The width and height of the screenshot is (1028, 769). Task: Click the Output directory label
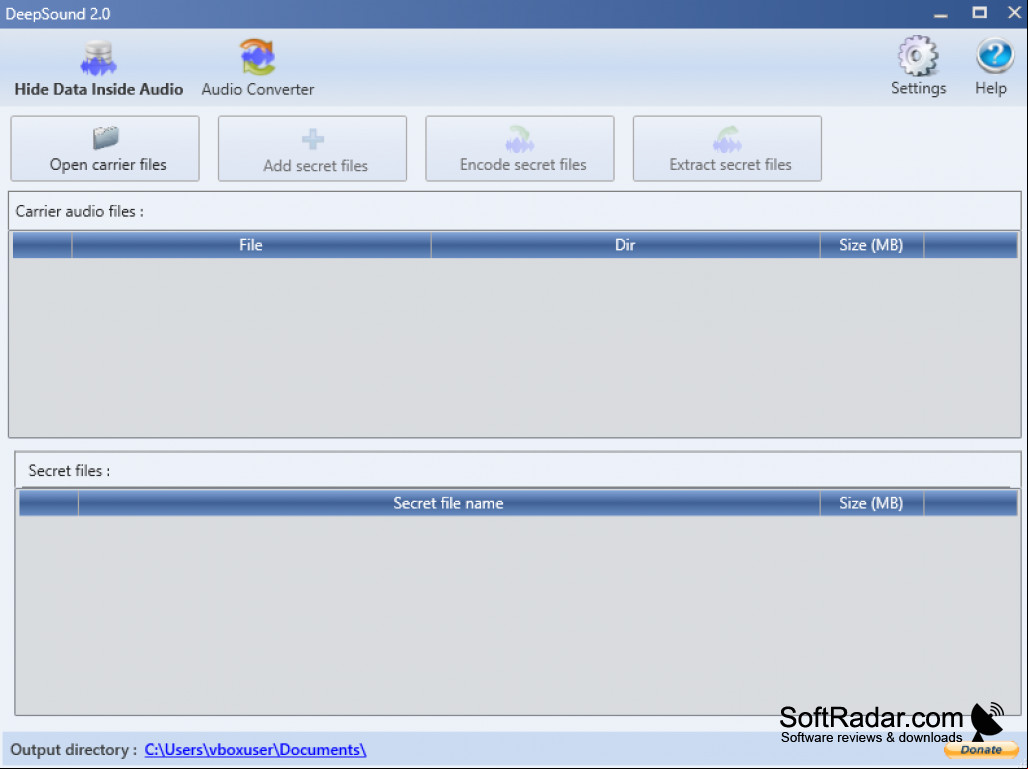click(73, 750)
